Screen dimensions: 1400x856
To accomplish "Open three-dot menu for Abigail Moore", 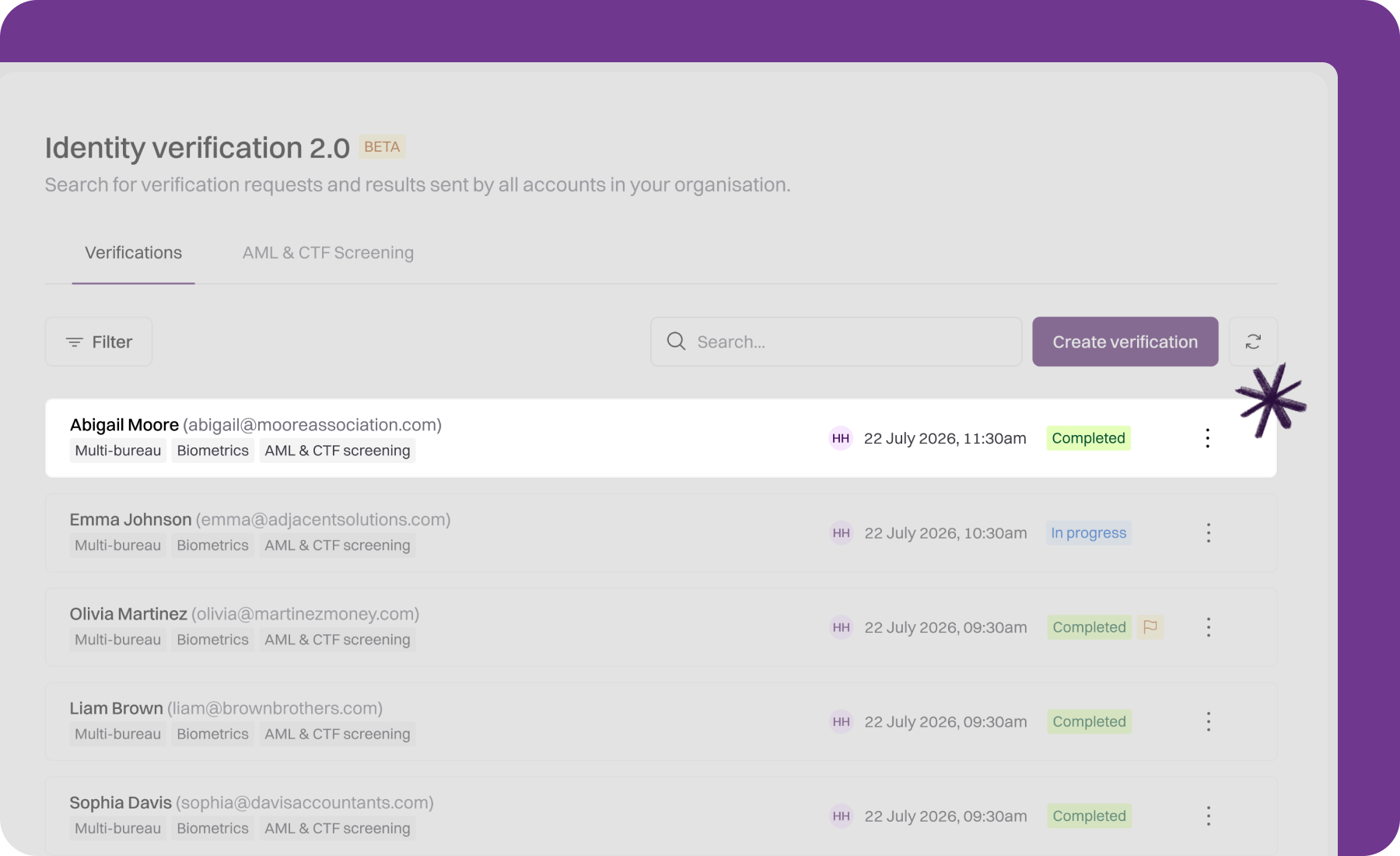I will pyautogui.click(x=1208, y=438).
